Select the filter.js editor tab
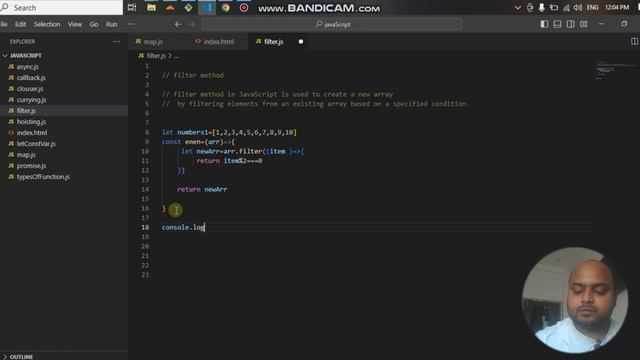Image resolution: width=640 pixels, height=360 pixels. (x=273, y=42)
